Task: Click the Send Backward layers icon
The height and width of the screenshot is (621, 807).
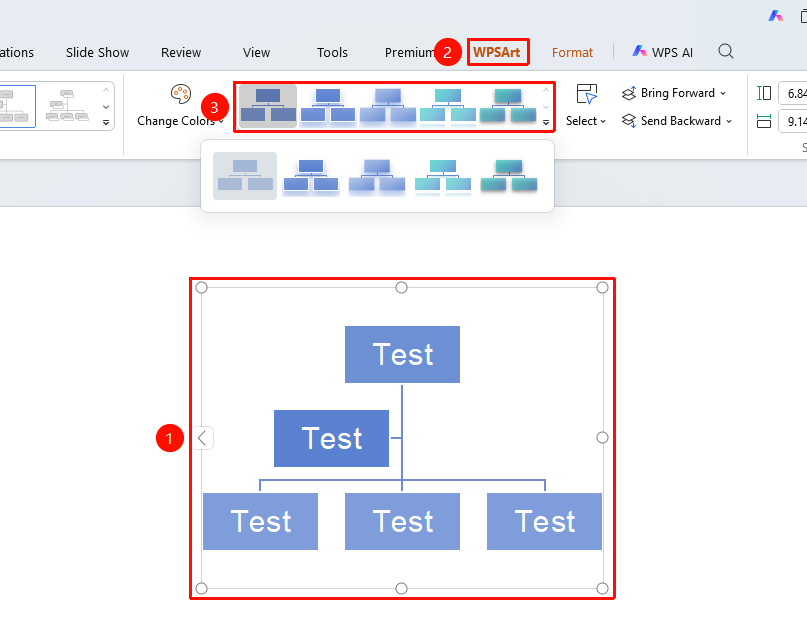Action: pos(629,121)
